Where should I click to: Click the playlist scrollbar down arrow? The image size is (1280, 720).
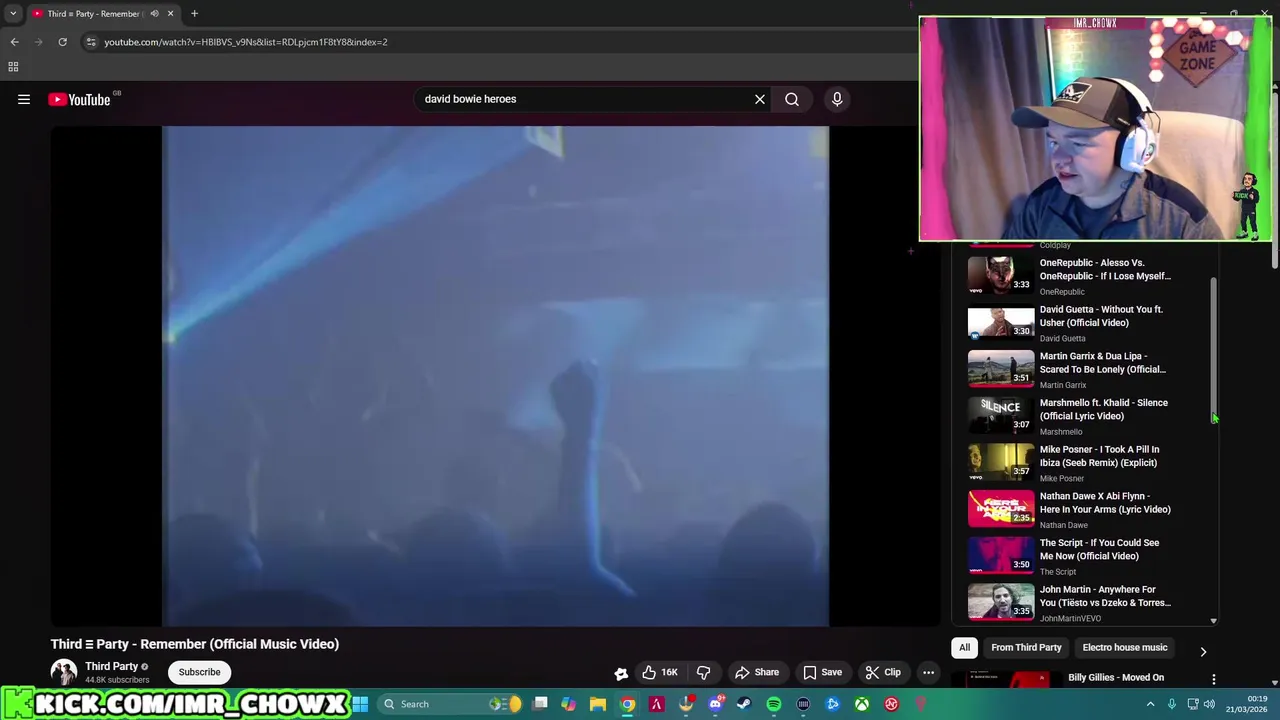(1214, 620)
